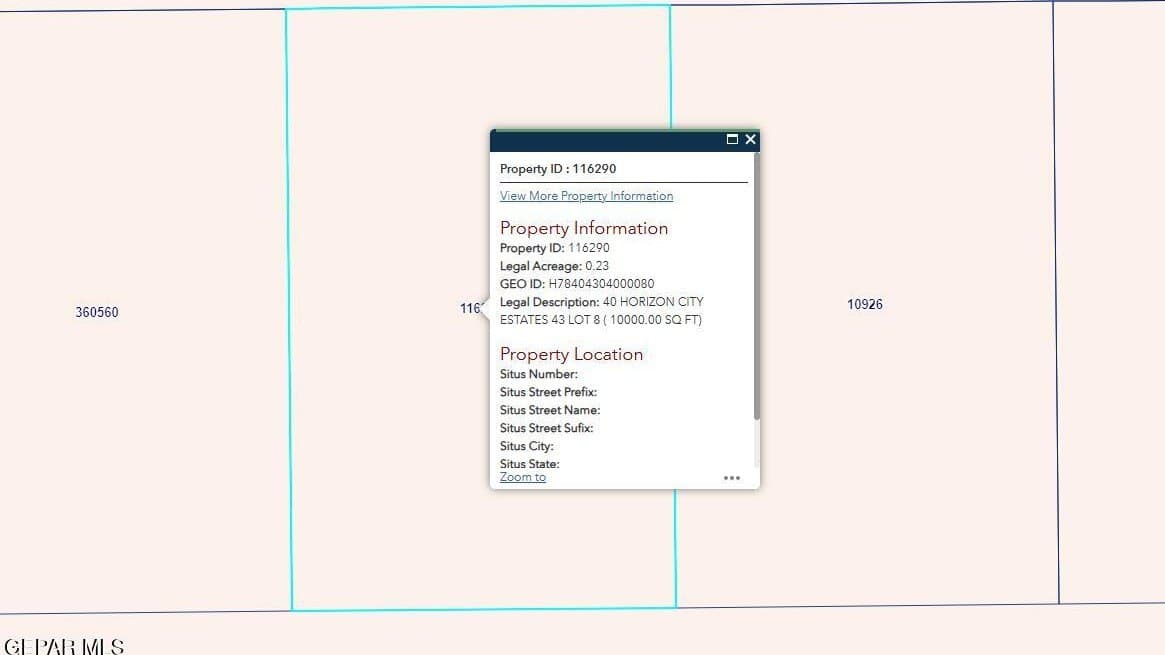Close the Property ID 116290 popup
This screenshot has width=1165, height=655.
[x=750, y=140]
